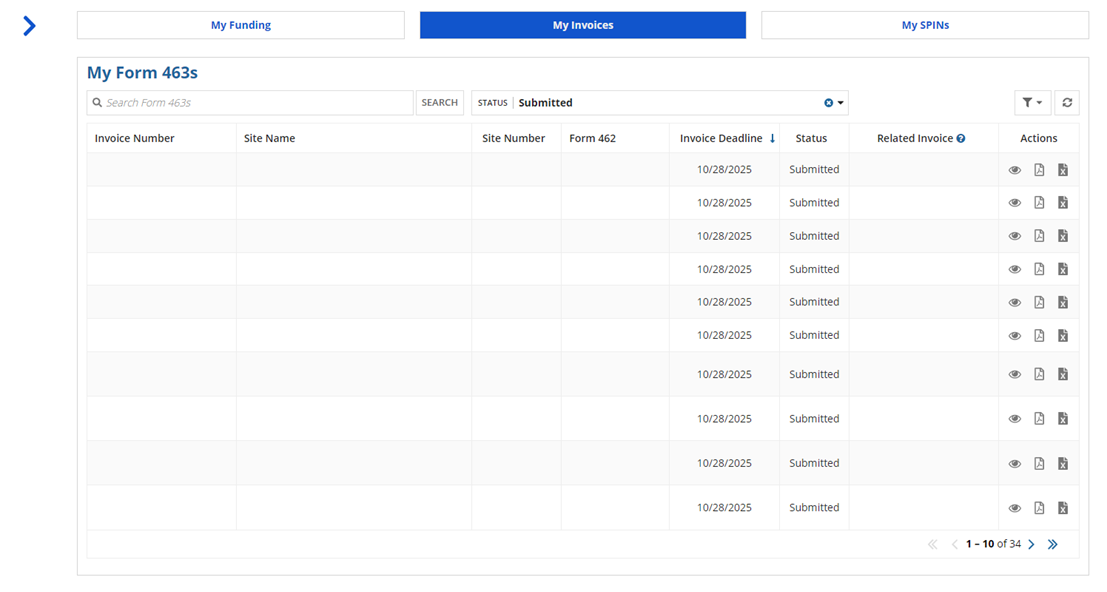Download PDF for the first row invoice
Screen dimensions: 1107x592
(x=1039, y=170)
